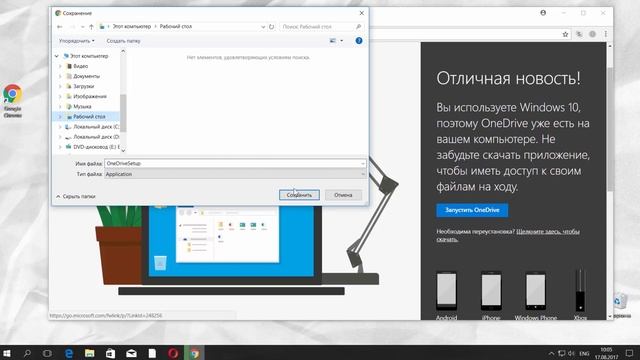The height and width of the screenshot is (360, 640).
Task: Change the view layout icon in the dialog
Action: (x=333, y=40)
